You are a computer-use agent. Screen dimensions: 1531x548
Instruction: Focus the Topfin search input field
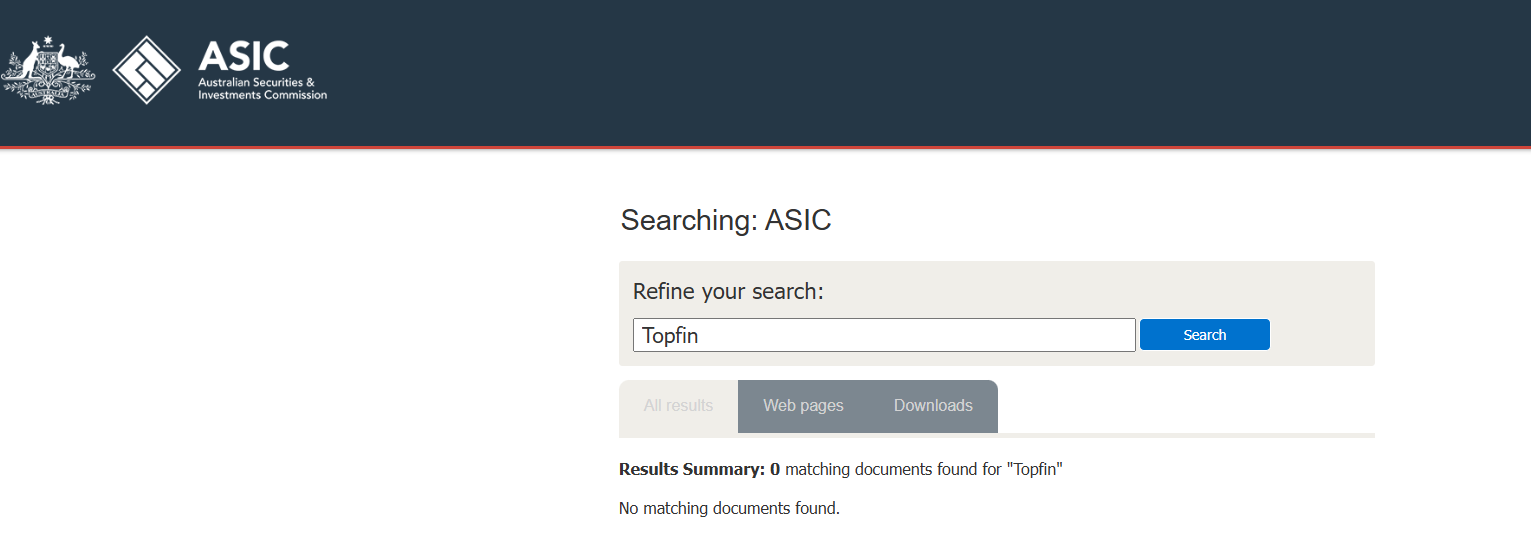click(883, 335)
